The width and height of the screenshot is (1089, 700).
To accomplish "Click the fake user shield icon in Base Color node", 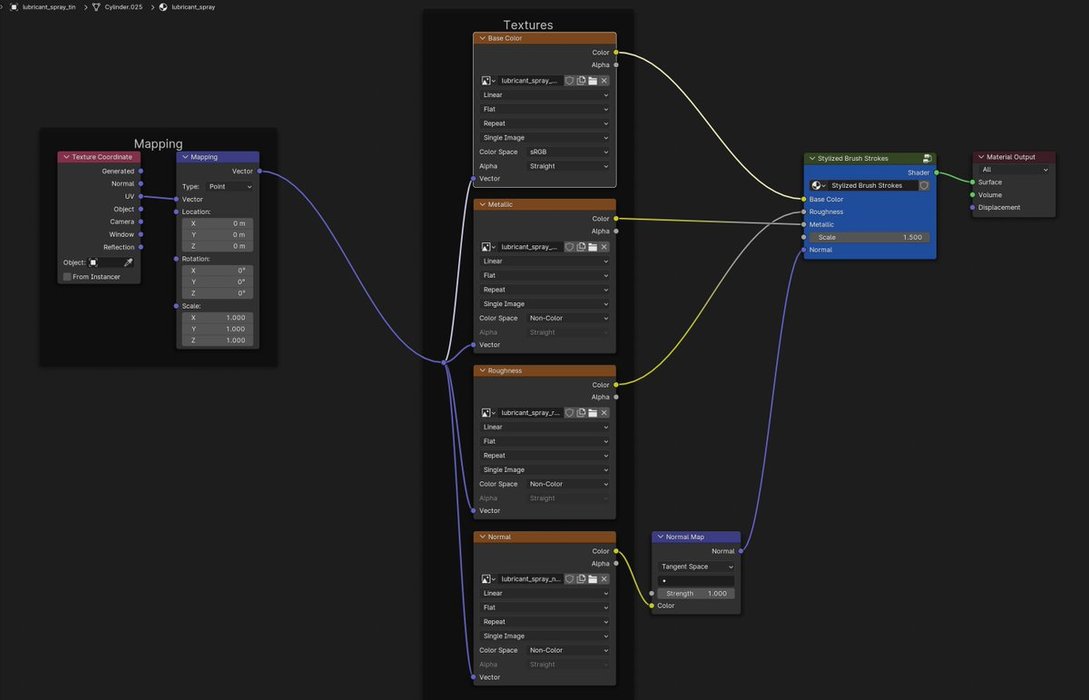I will pos(569,81).
